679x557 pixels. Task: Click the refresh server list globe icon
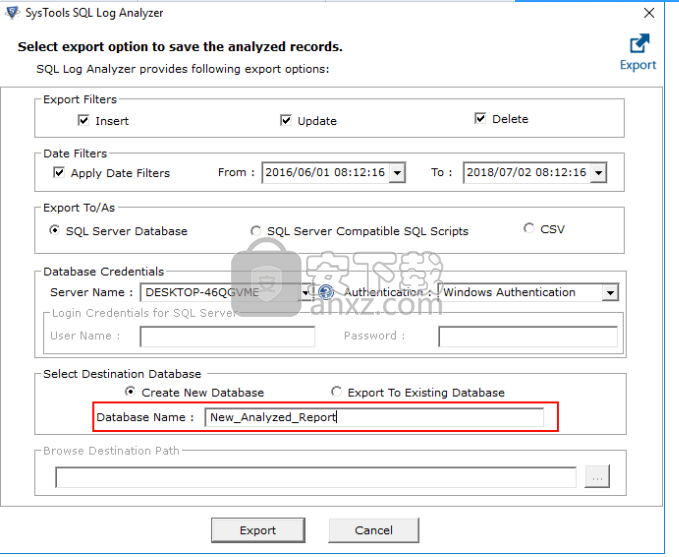(x=326, y=292)
